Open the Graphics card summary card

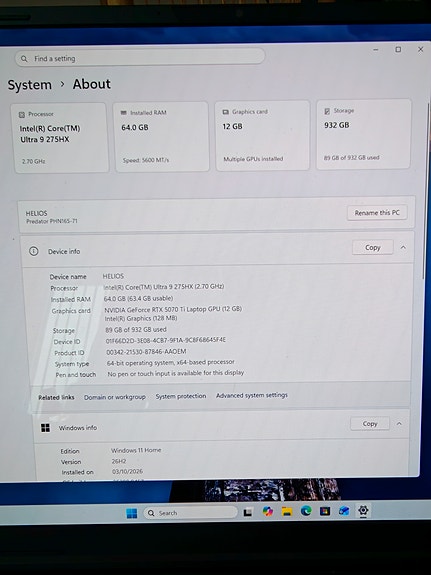pyautogui.click(x=262, y=135)
